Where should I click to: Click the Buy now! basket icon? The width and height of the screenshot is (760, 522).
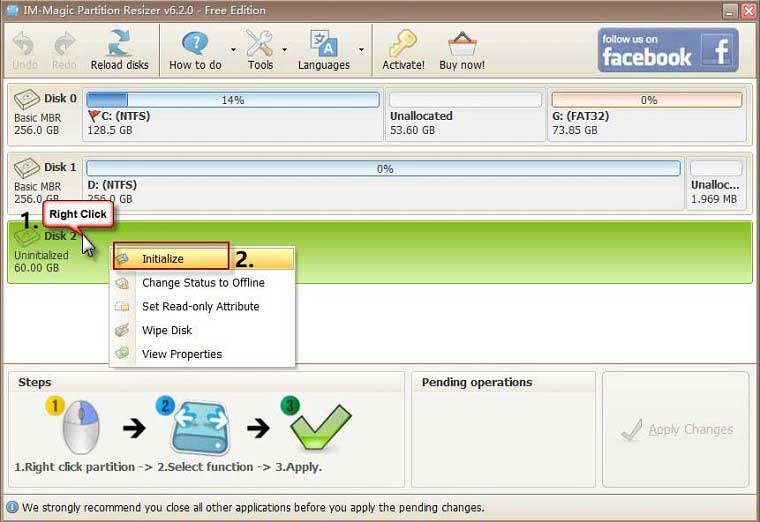(462, 44)
